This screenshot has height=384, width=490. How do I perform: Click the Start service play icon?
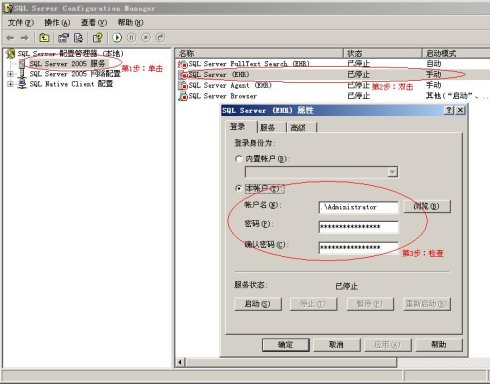point(117,37)
